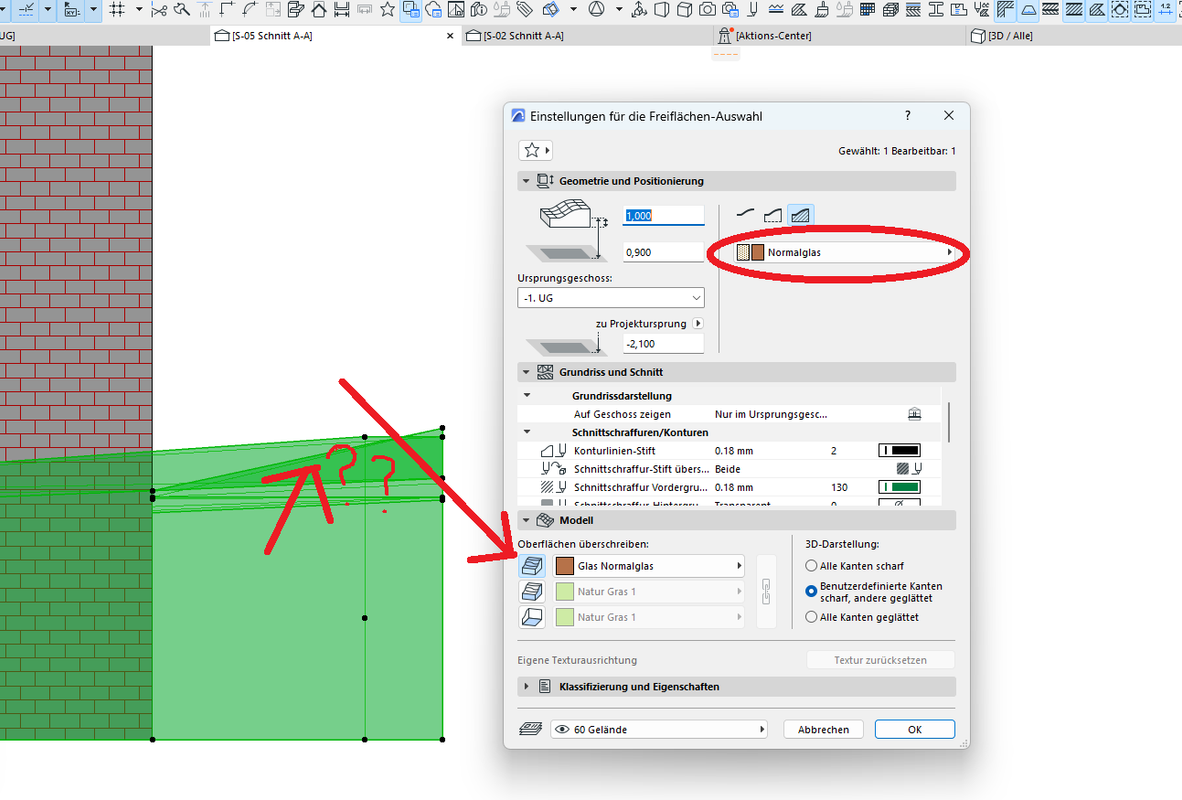Click the grid snap icon in toolbar

coord(117,10)
